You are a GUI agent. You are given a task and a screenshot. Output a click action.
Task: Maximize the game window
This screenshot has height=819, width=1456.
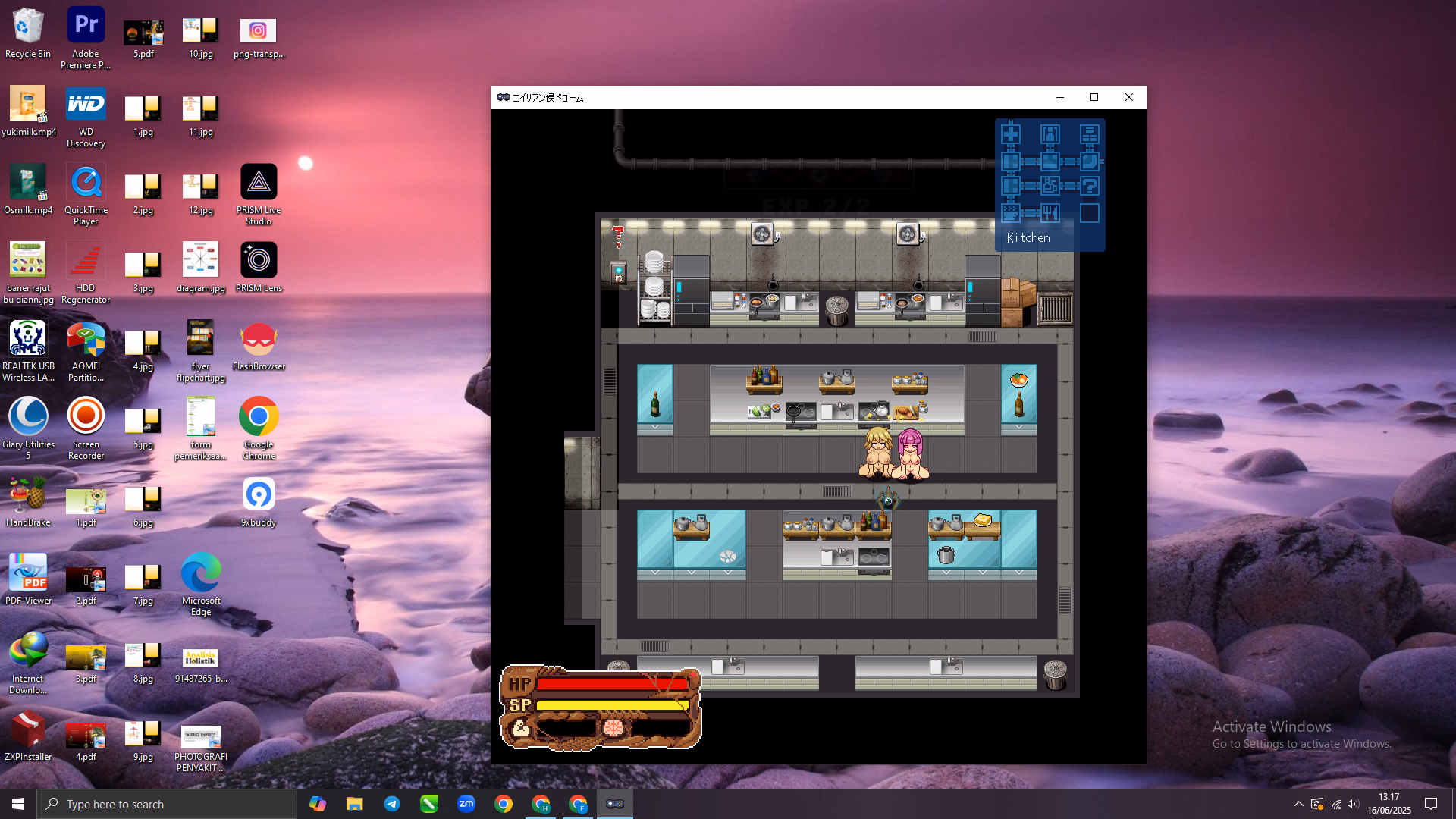point(1094,98)
